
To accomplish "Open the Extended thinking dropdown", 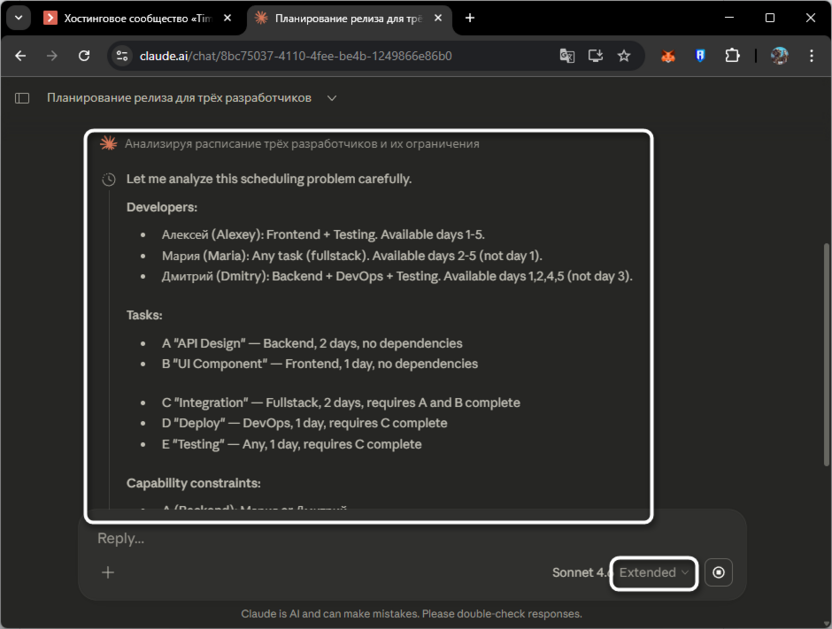I will 654,573.
